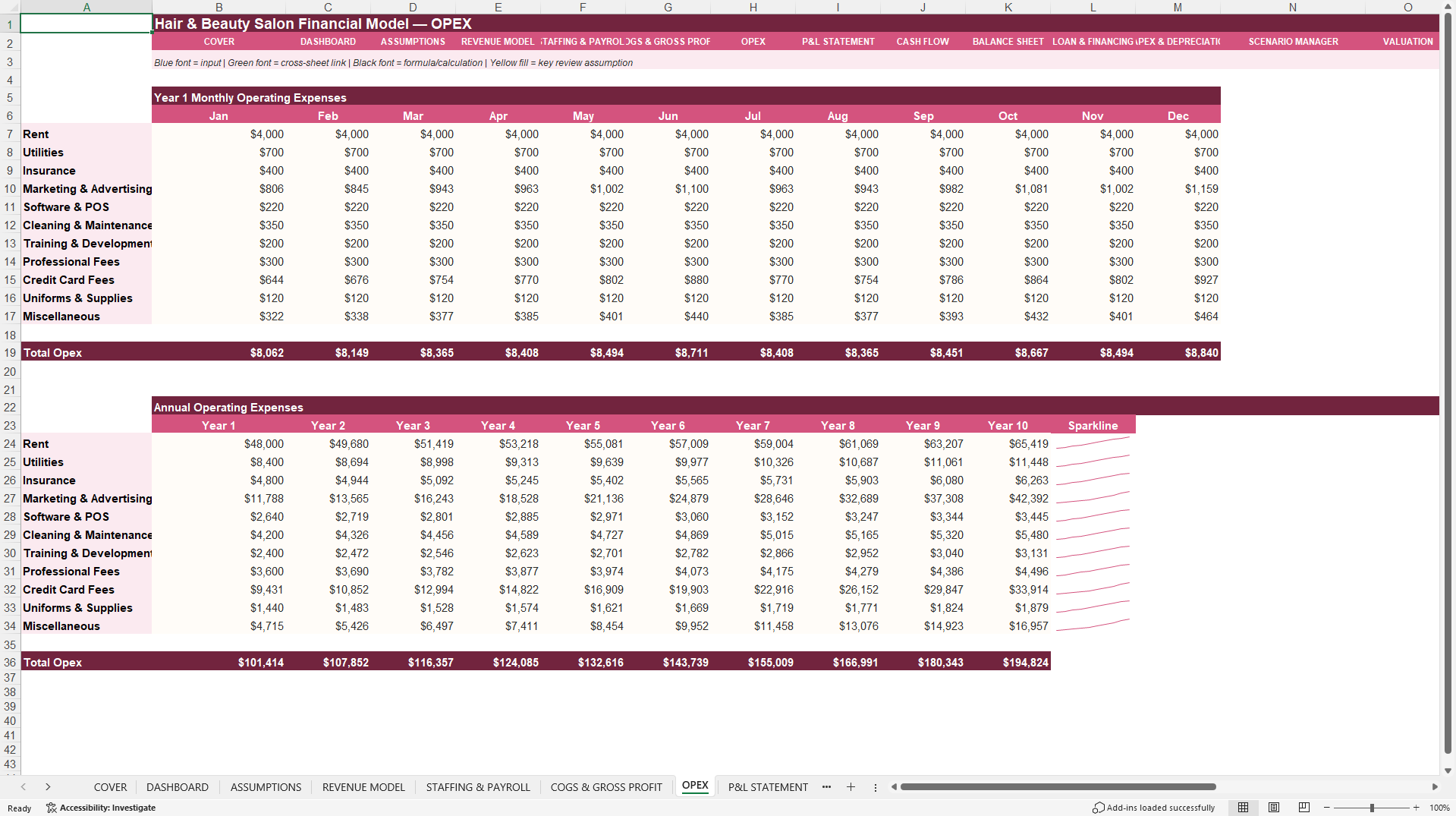
Task: Follow BALANCE SHEET navigation link in header
Action: [1008, 42]
